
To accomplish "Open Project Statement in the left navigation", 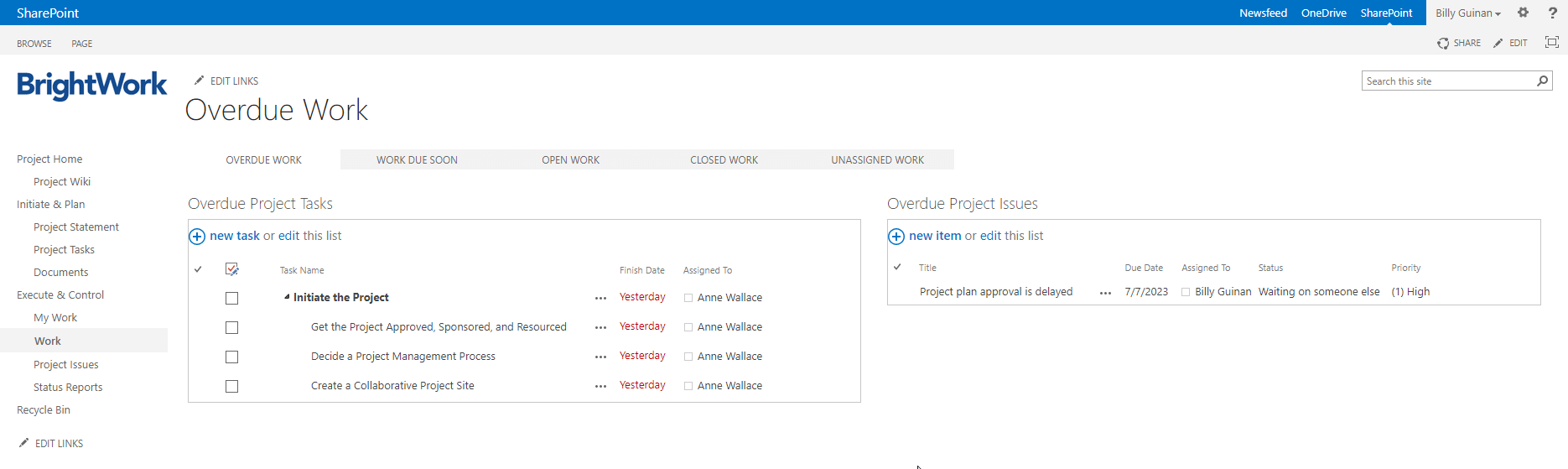I will point(76,227).
